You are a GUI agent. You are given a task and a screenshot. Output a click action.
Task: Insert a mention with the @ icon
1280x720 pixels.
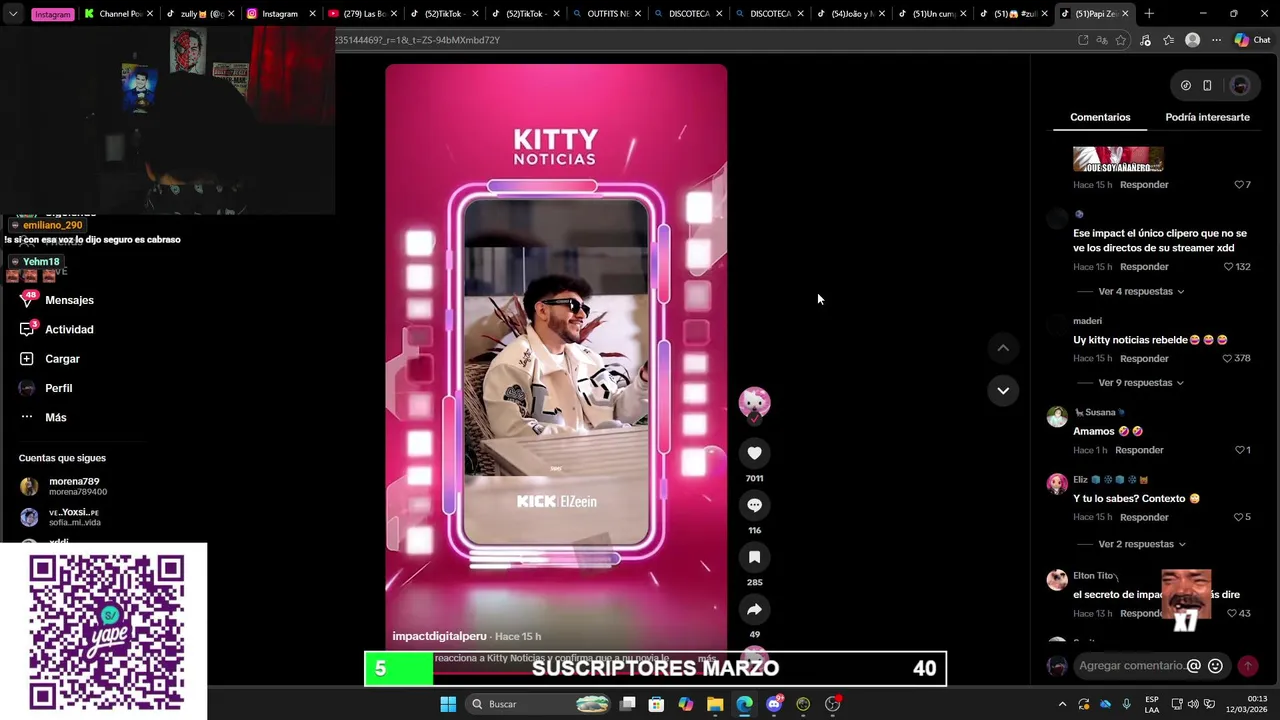pyautogui.click(x=1193, y=666)
